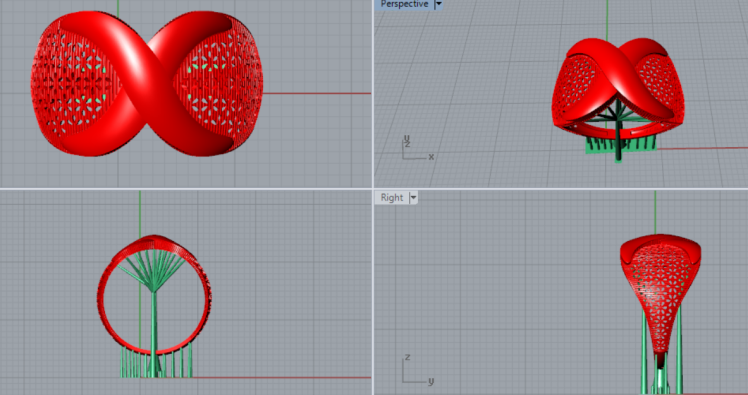This screenshot has height=395, width=748.
Task: Click the z-y axes icon in Right viewport
Action: pyautogui.click(x=417, y=370)
